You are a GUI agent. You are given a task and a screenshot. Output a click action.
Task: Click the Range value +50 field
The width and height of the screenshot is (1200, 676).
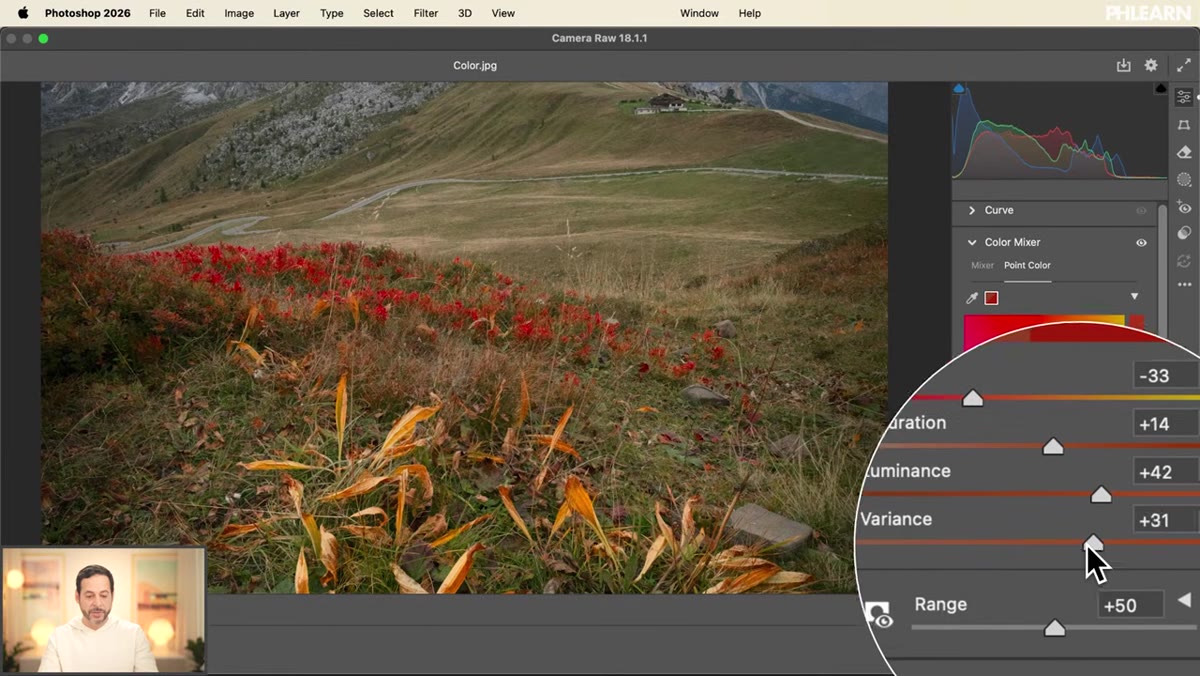point(1131,605)
